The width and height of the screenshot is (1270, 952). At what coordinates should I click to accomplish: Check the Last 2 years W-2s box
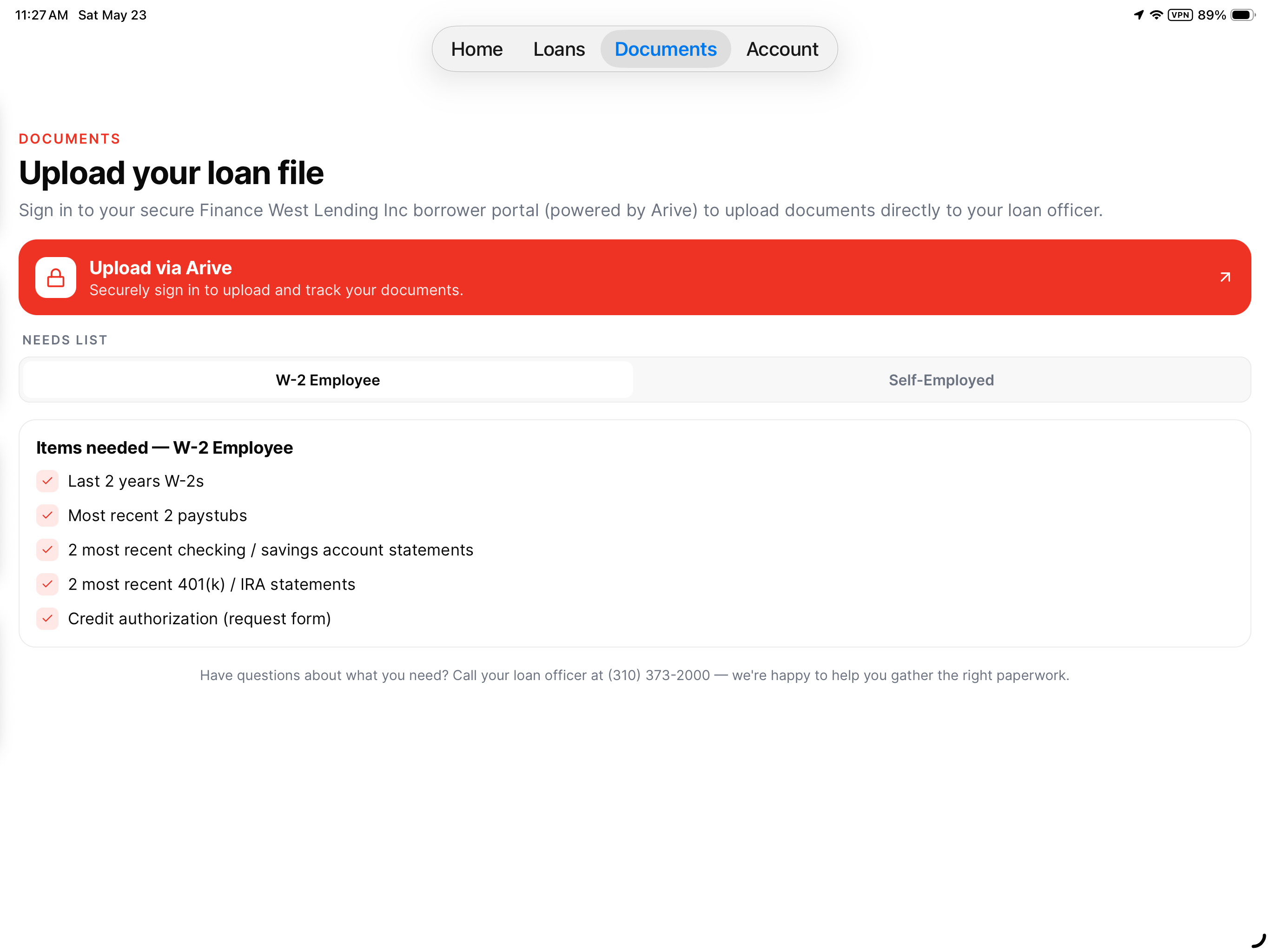click(x=48, y=481)
